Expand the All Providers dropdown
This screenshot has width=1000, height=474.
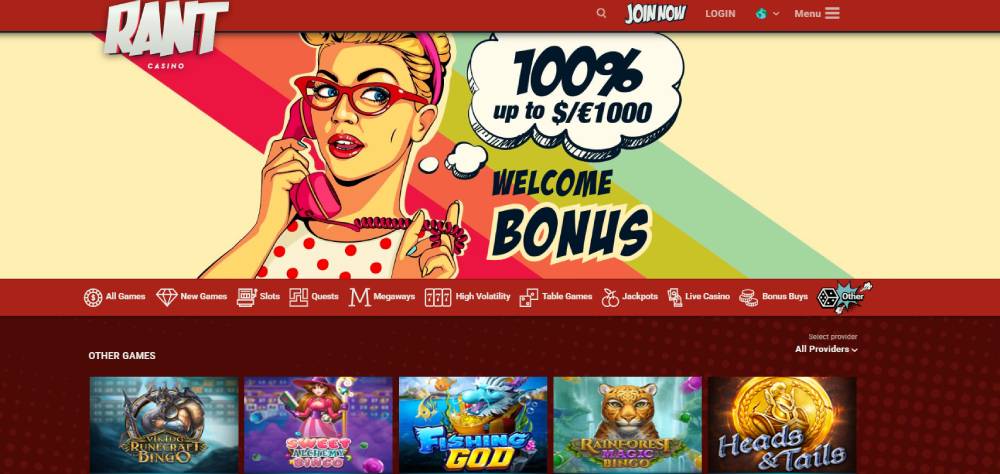pos(826,350)
